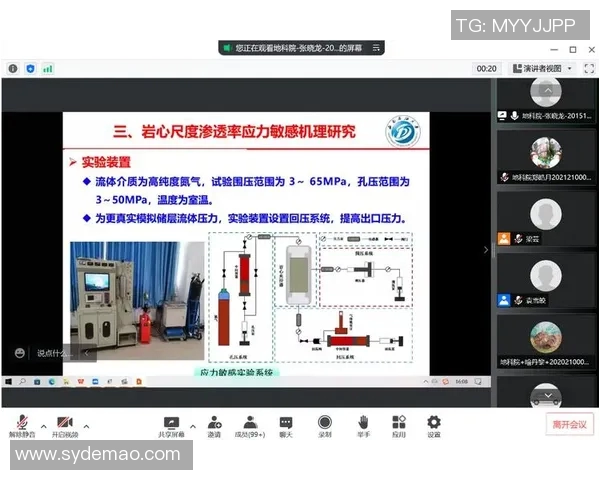Click 16:08 clock in shared taskbar
600x480 pixels.
462,382
